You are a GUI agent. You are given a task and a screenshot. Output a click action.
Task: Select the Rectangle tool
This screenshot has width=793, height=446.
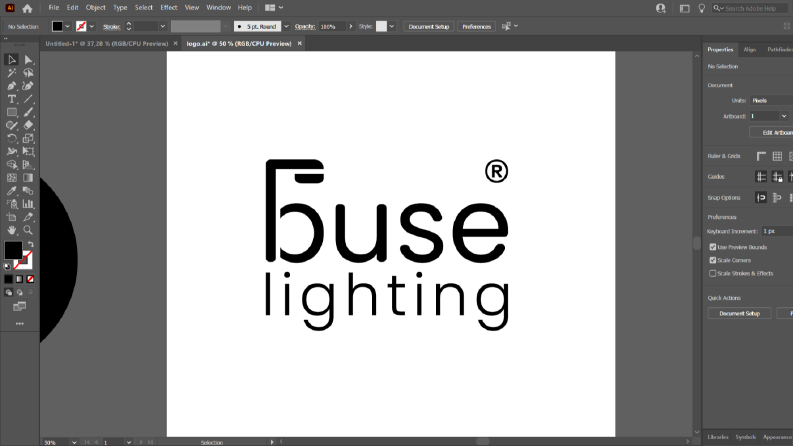[12, 112]
